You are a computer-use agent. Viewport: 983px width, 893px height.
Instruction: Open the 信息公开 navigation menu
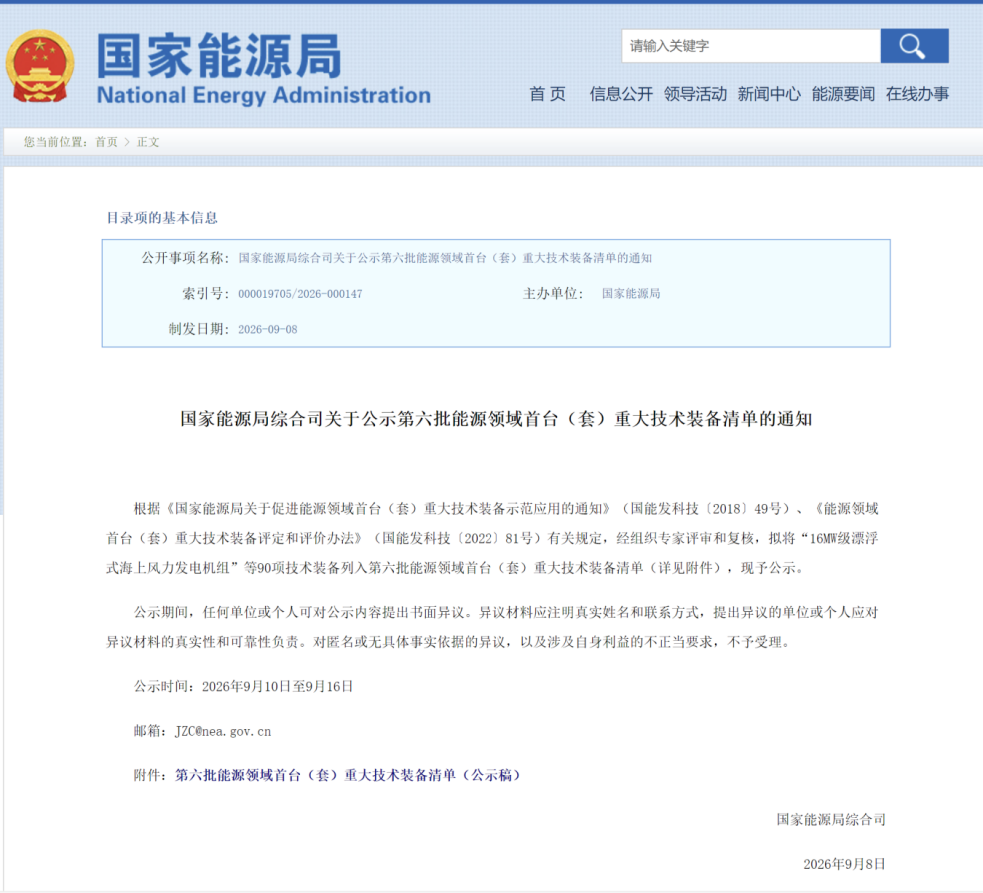tap(621, 94)
